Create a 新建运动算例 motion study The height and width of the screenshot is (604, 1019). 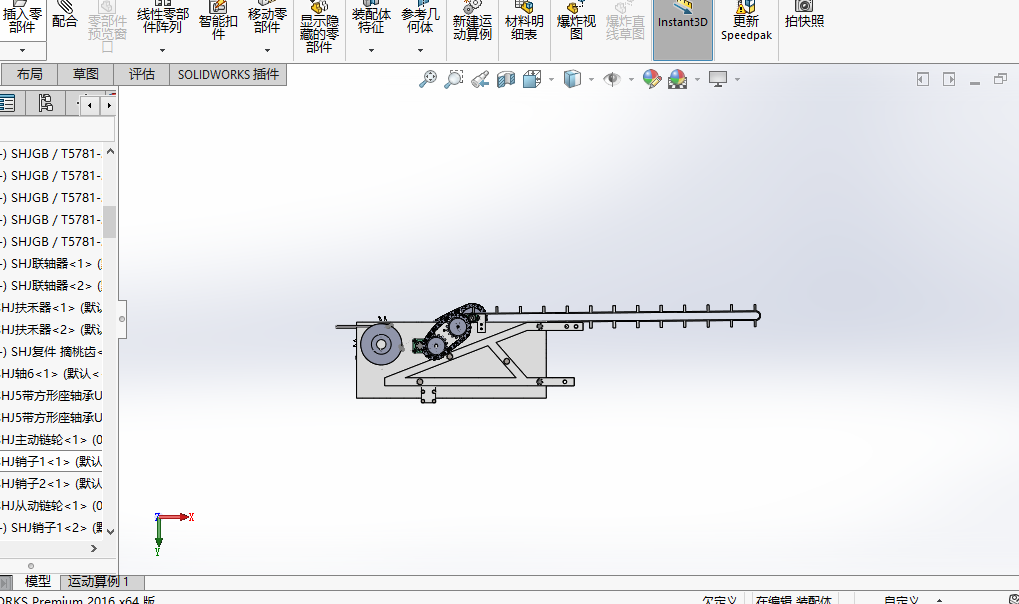[472, 23]
